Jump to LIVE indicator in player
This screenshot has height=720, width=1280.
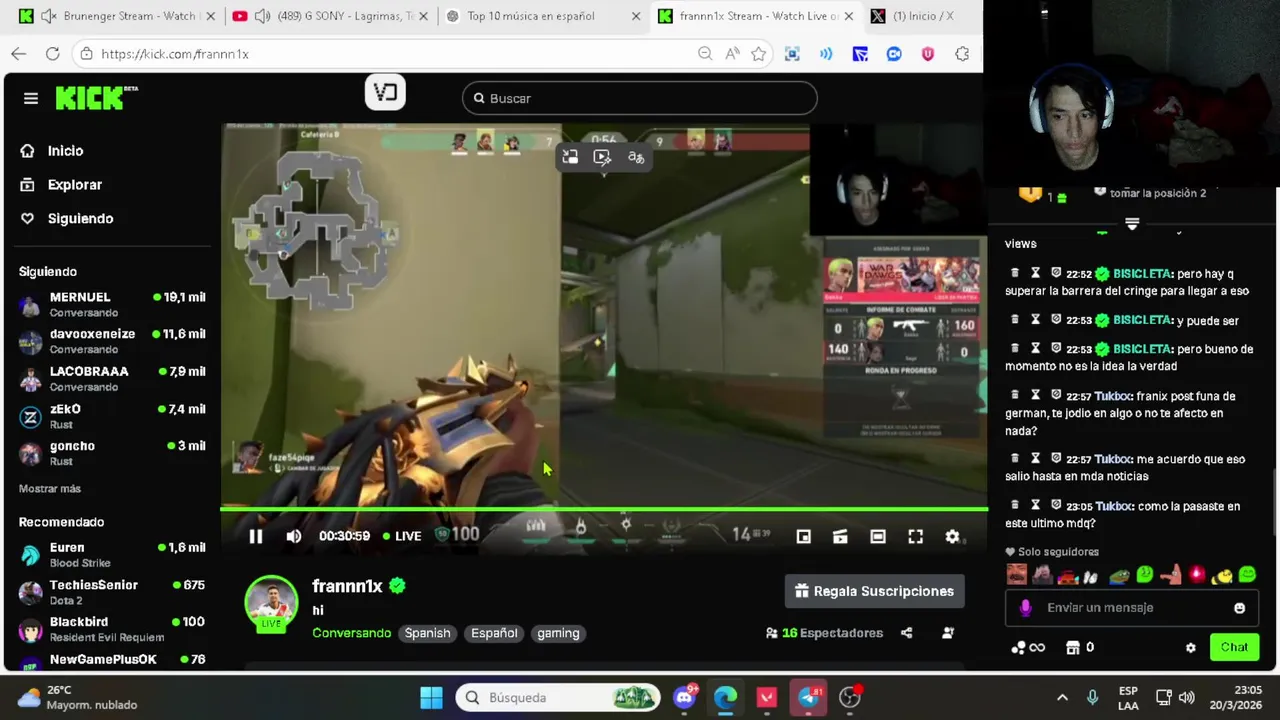point(401,537)
